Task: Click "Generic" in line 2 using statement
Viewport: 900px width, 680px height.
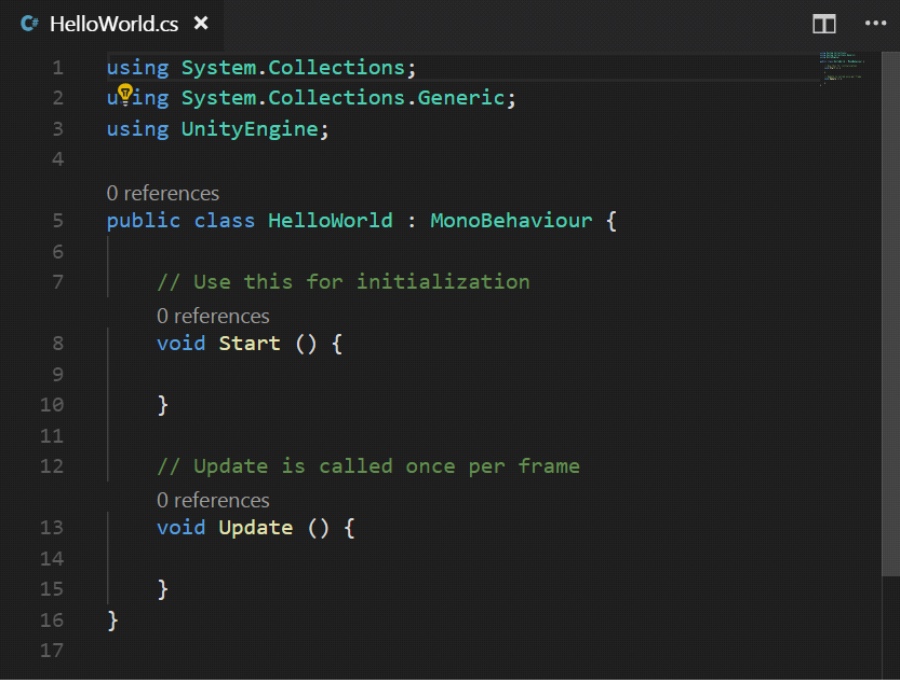Action: 461,98
